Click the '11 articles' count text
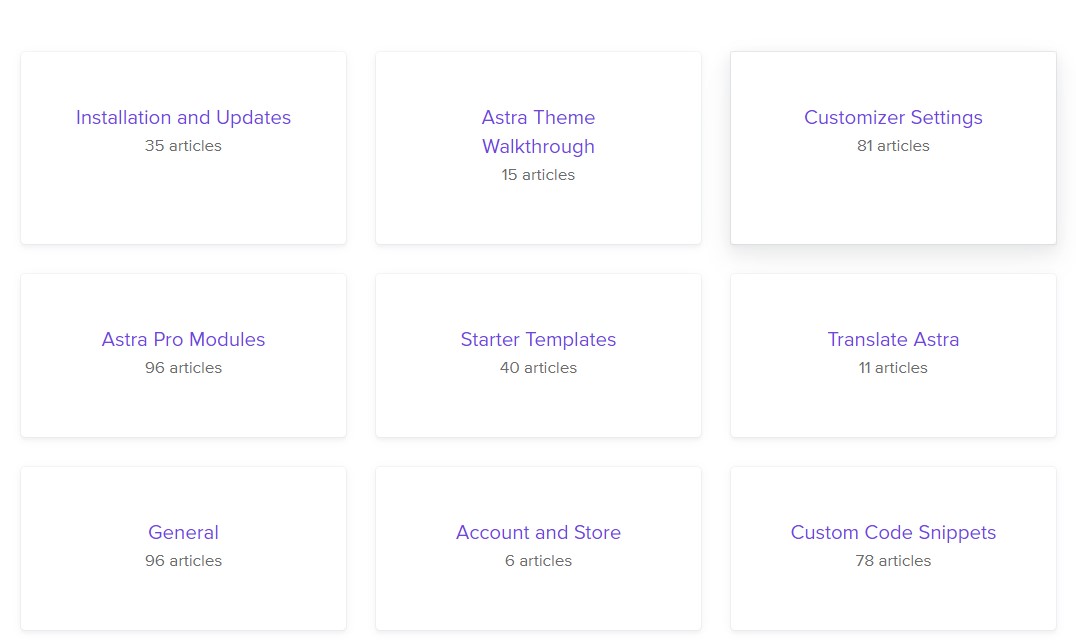This screenshot has width=1076, height=643. pos(893,367)
